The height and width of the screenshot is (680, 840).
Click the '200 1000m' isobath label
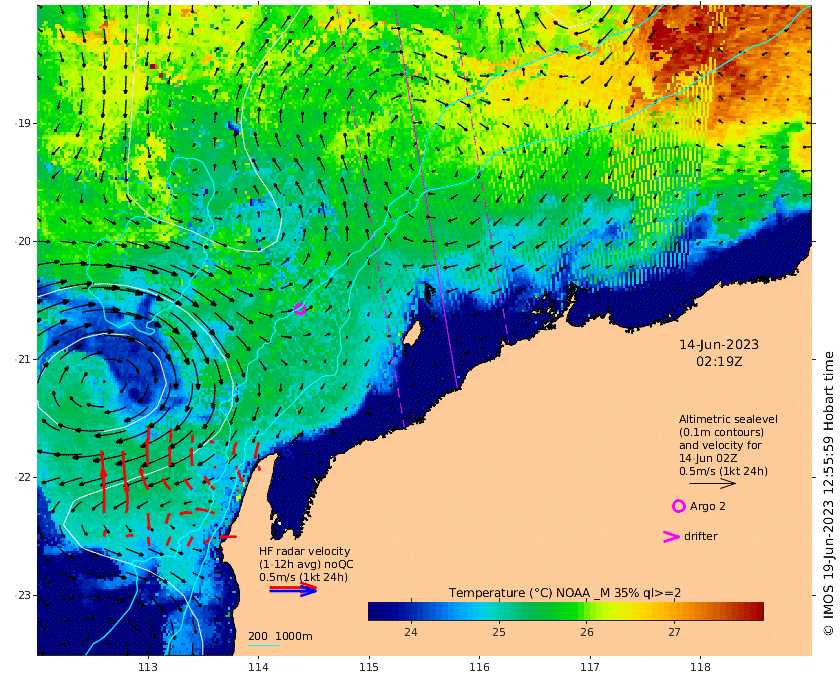click(280, 636)
